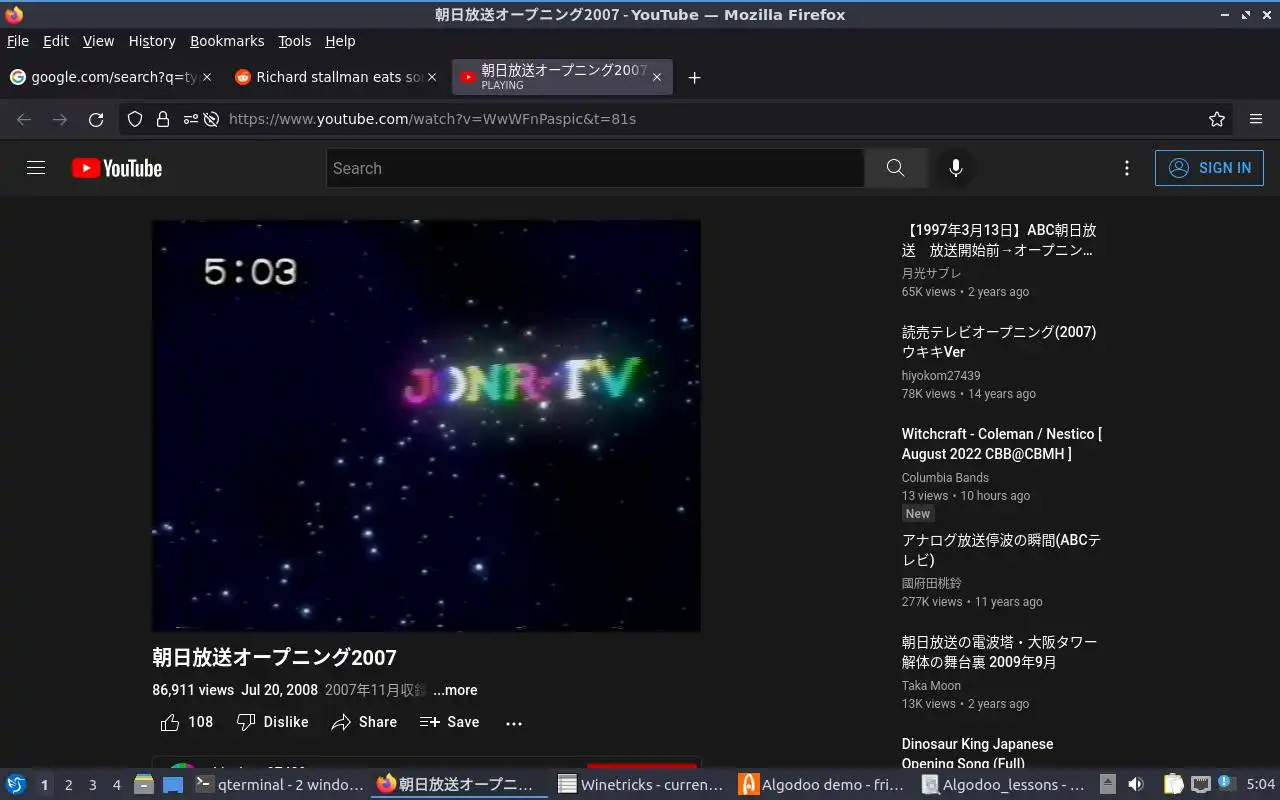1280x800 pixels.
Task: Open tracking protection shield in URL bar
Action: tap(135, 119)
